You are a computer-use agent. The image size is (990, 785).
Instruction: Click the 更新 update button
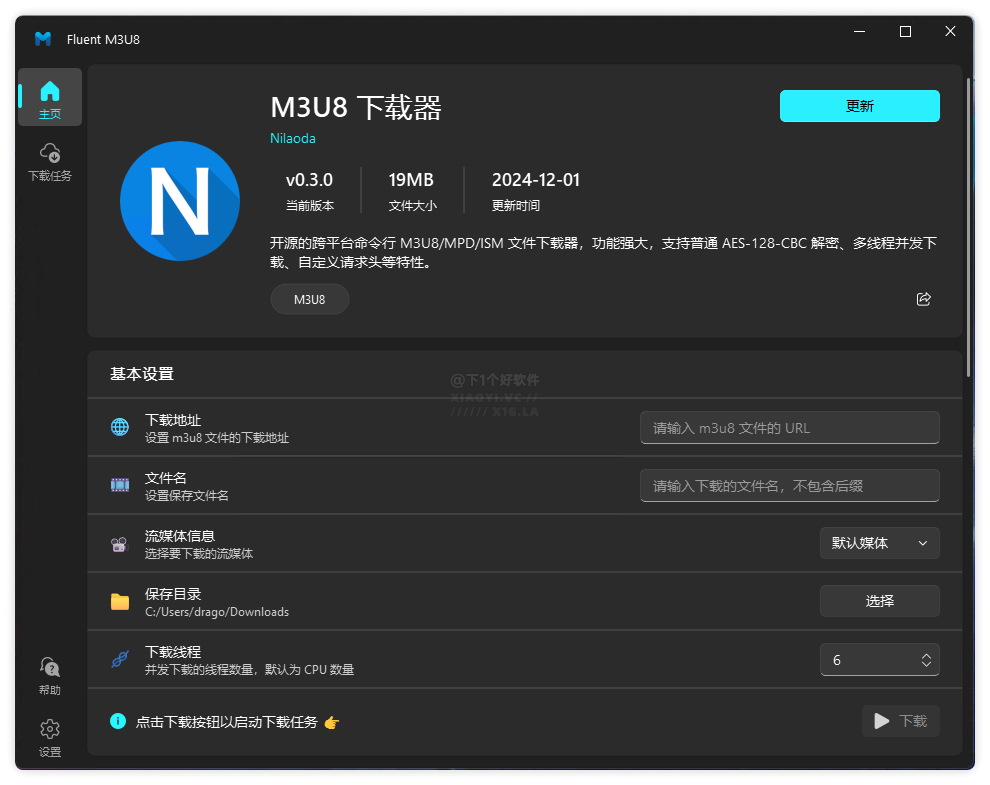859,106
